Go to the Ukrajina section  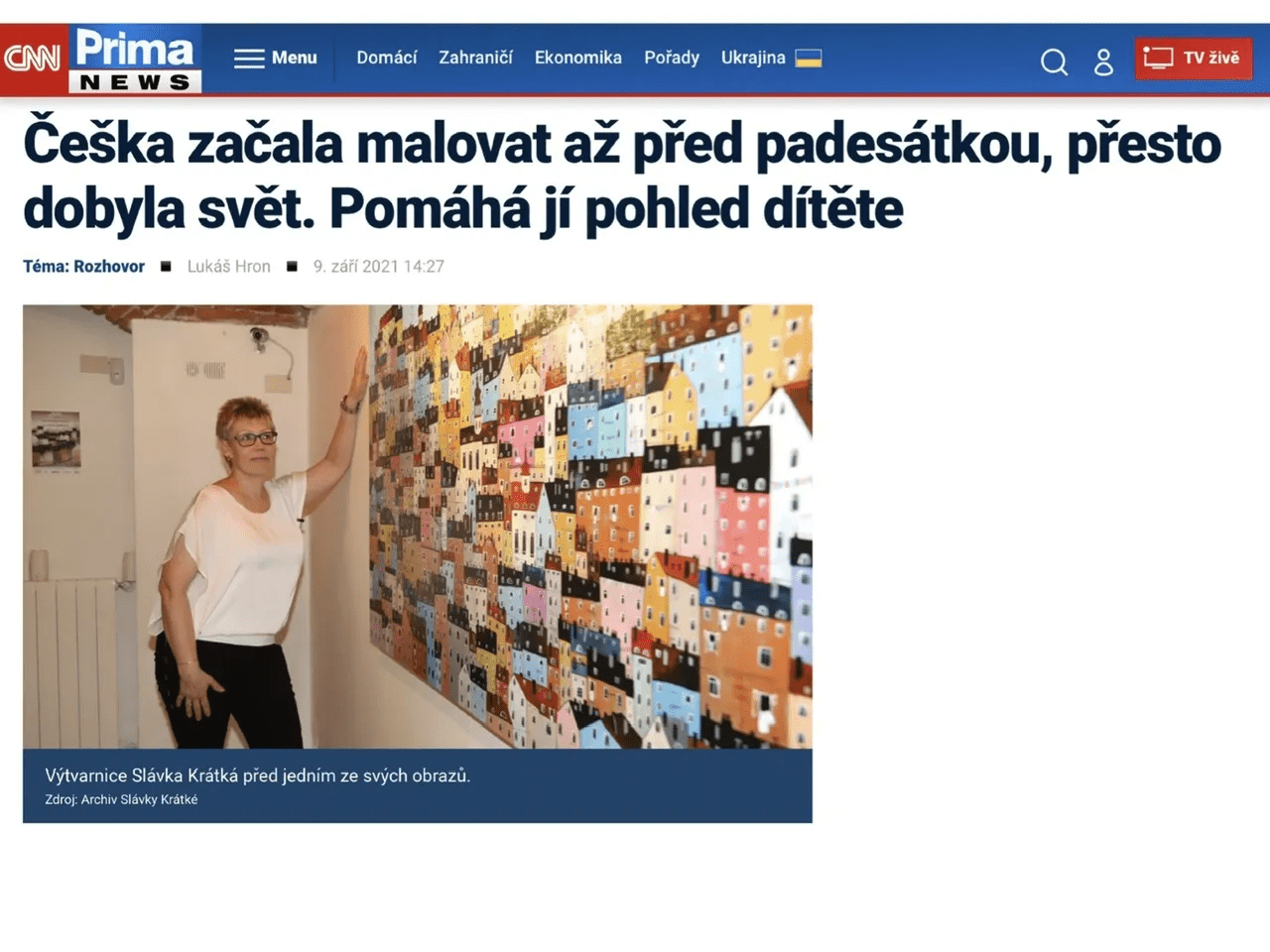(753, 58)
